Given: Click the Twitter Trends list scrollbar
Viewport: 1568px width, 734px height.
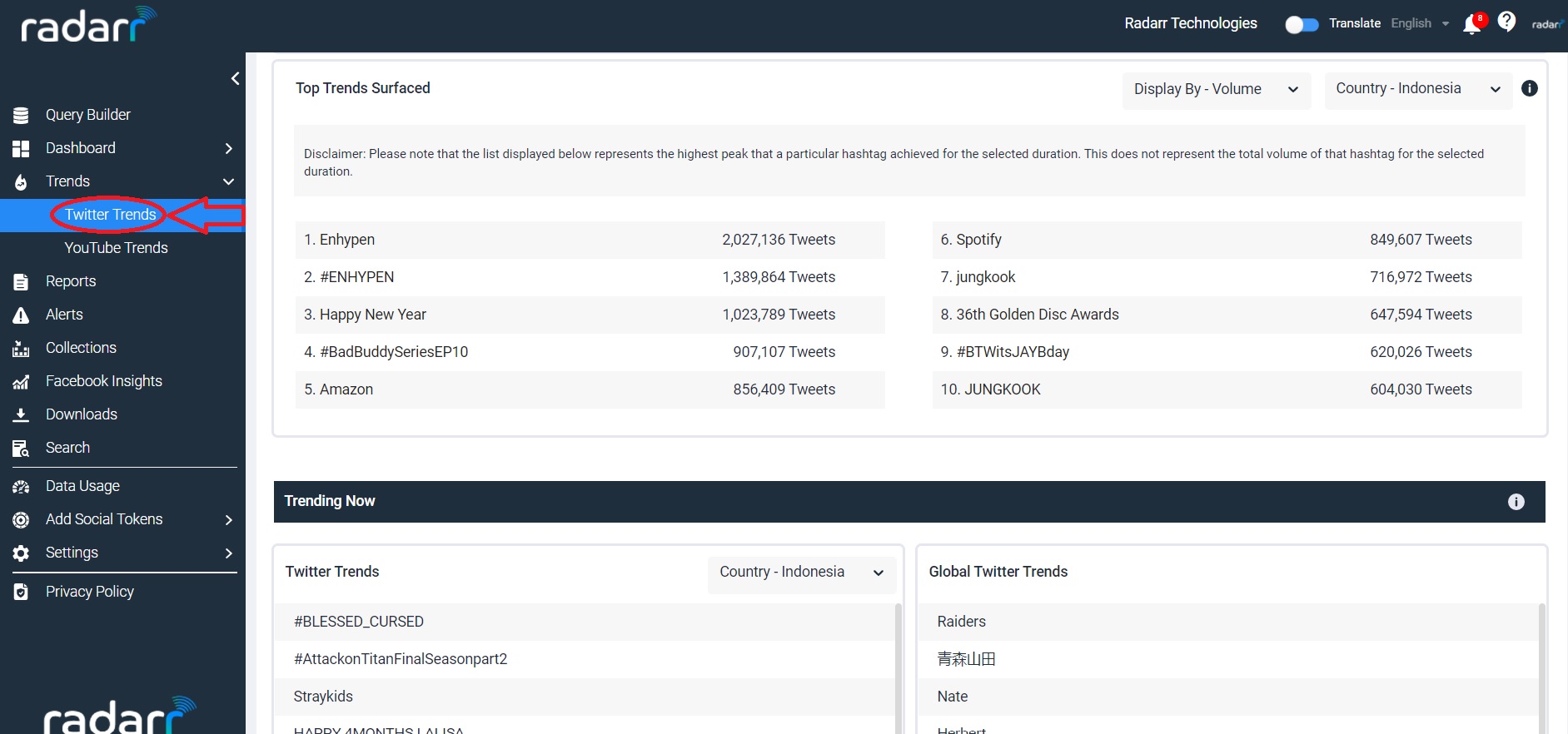Looking at the screenshot, I should coord(898,668).
